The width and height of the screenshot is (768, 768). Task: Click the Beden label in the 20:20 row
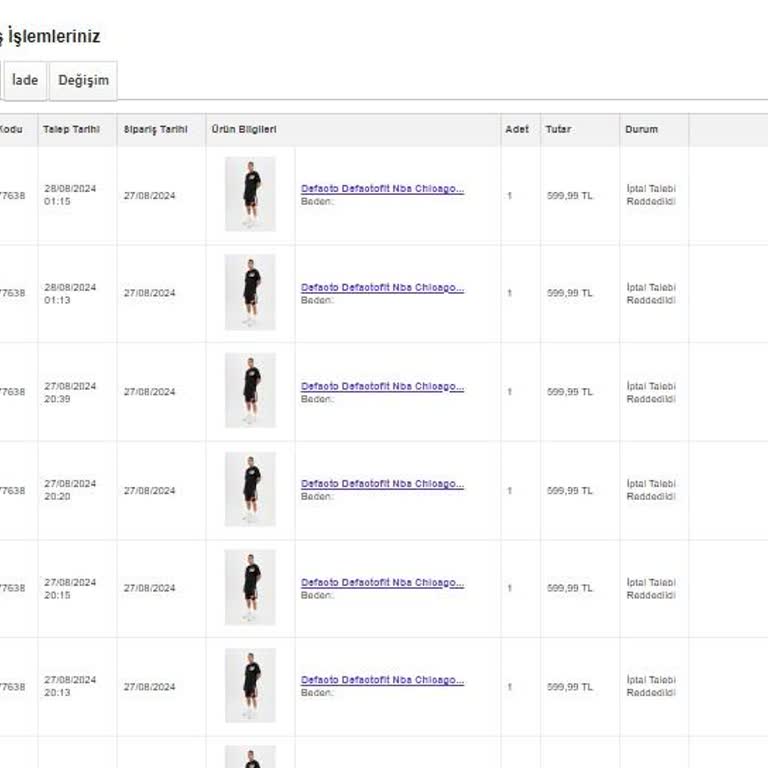click(317, 497)
